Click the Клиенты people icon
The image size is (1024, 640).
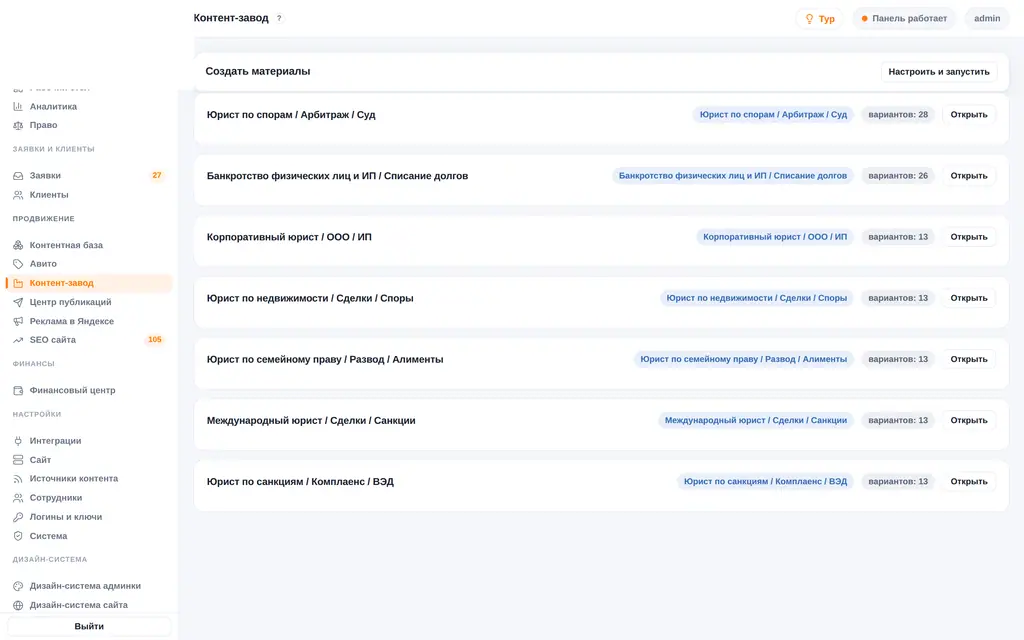tap(18, 195)
